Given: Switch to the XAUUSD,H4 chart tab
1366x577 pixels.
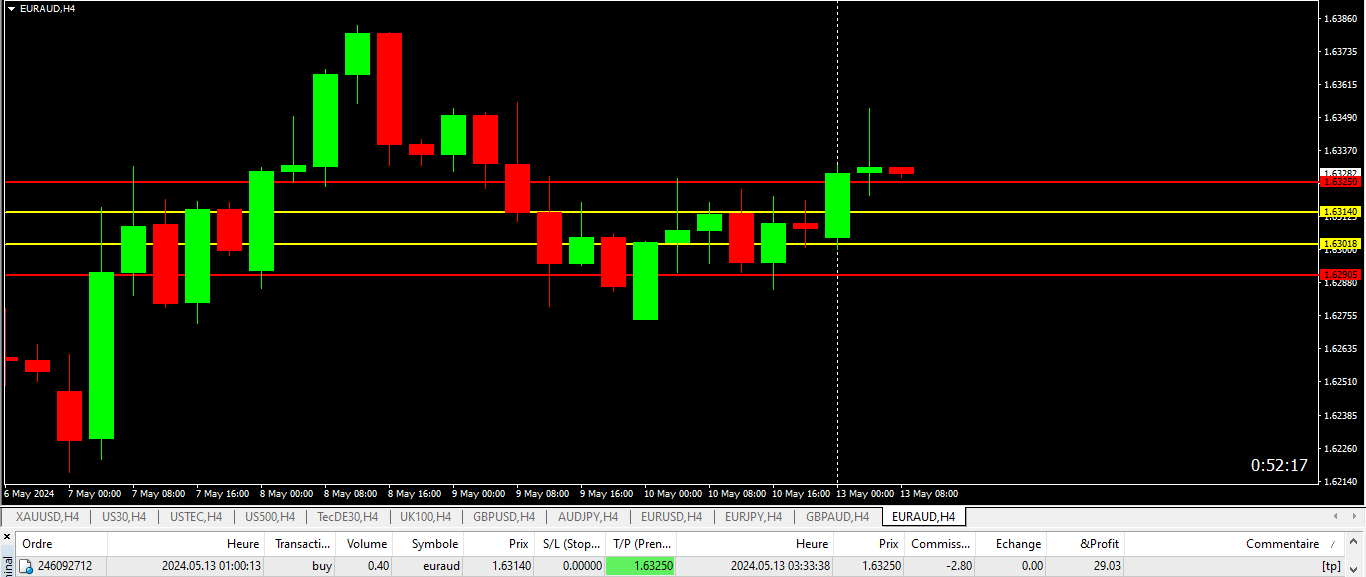Looking at the screenshot, I should click(x=47, y=517).
